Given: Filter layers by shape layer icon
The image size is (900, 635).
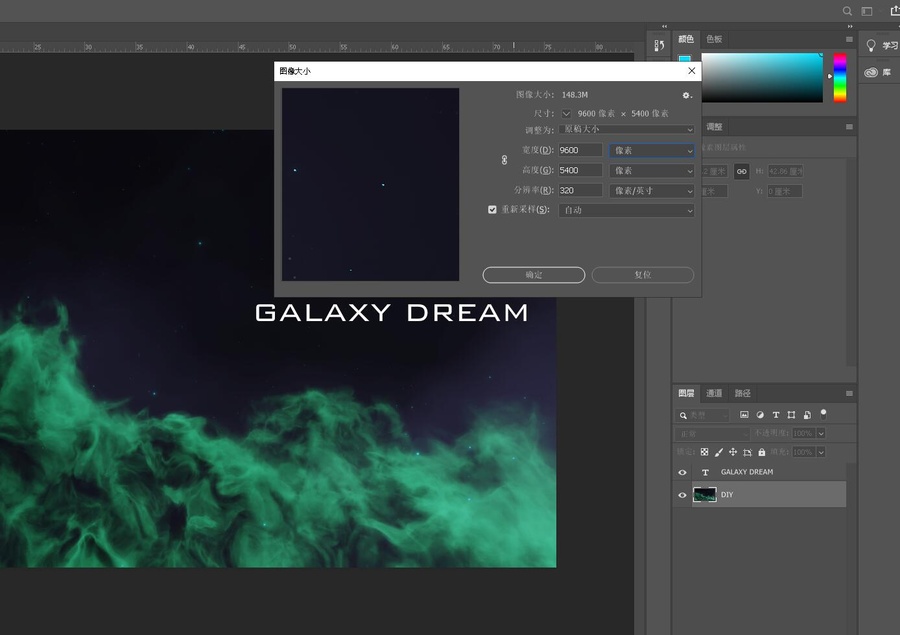Looking at the screenshot, I should click(x=792, y=415).
